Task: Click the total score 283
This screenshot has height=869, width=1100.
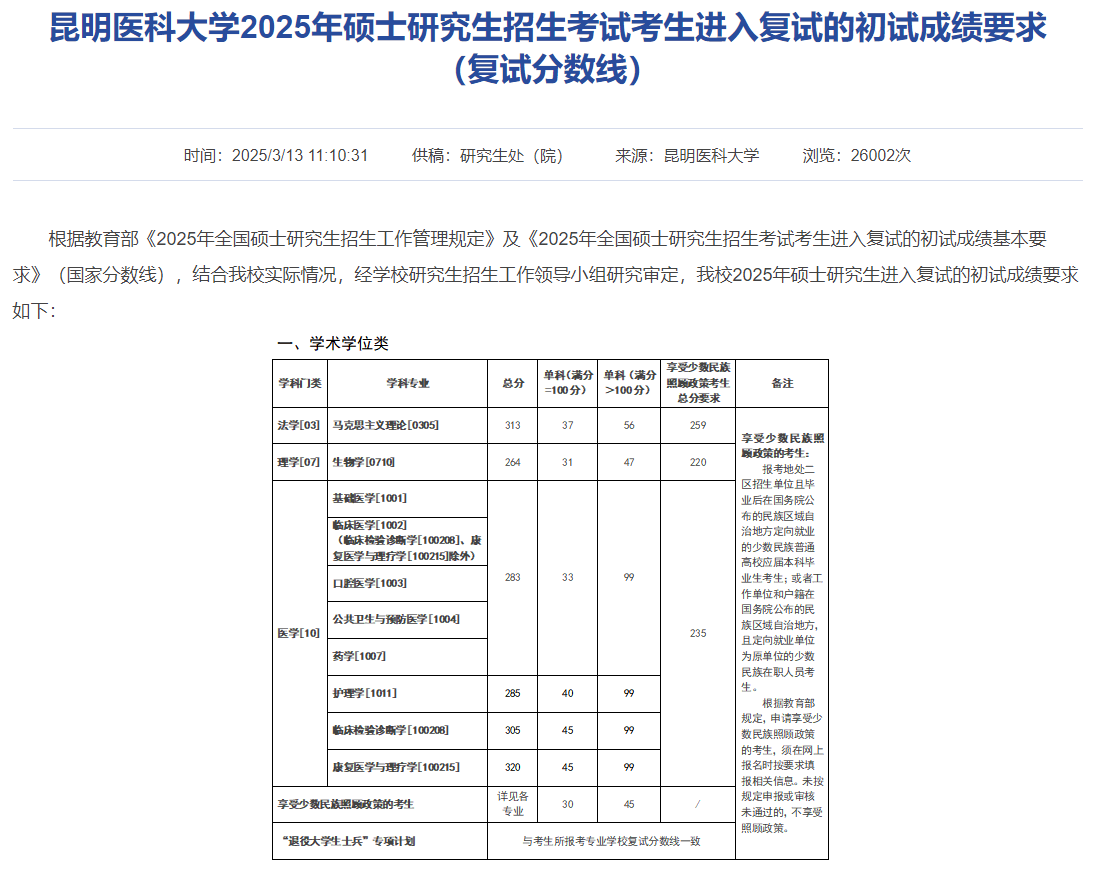Action: 513,577
